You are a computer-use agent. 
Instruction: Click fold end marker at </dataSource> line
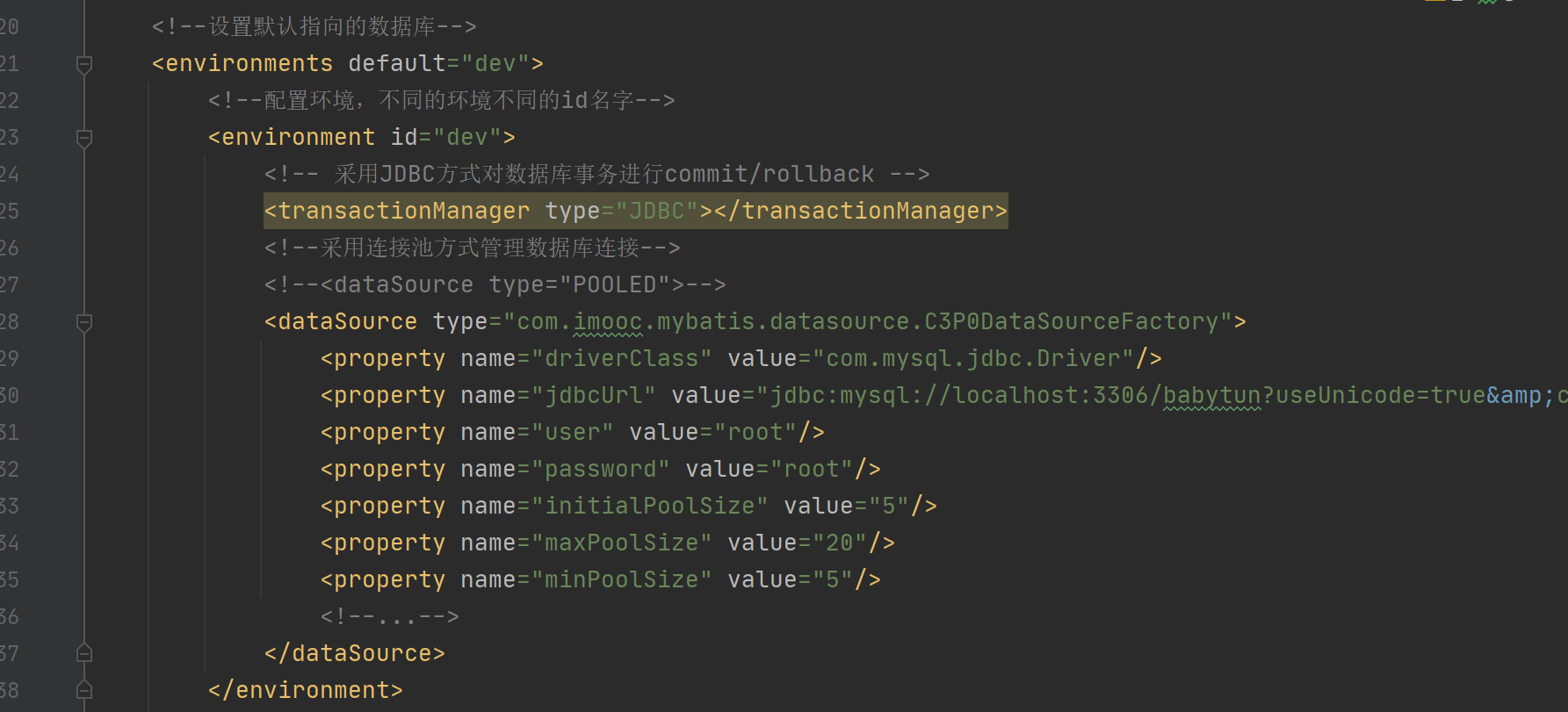pyautogui.click(x=84, y=652)
